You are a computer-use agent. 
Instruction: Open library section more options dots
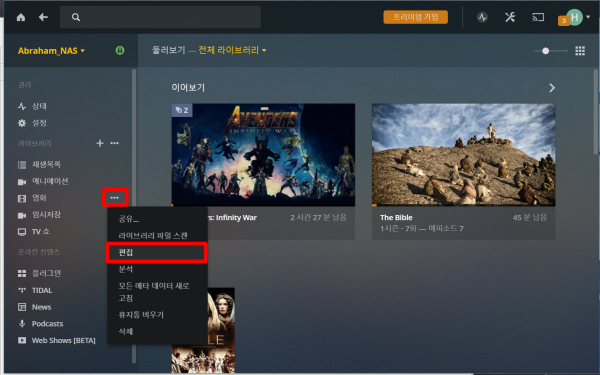tap(114, 143)
